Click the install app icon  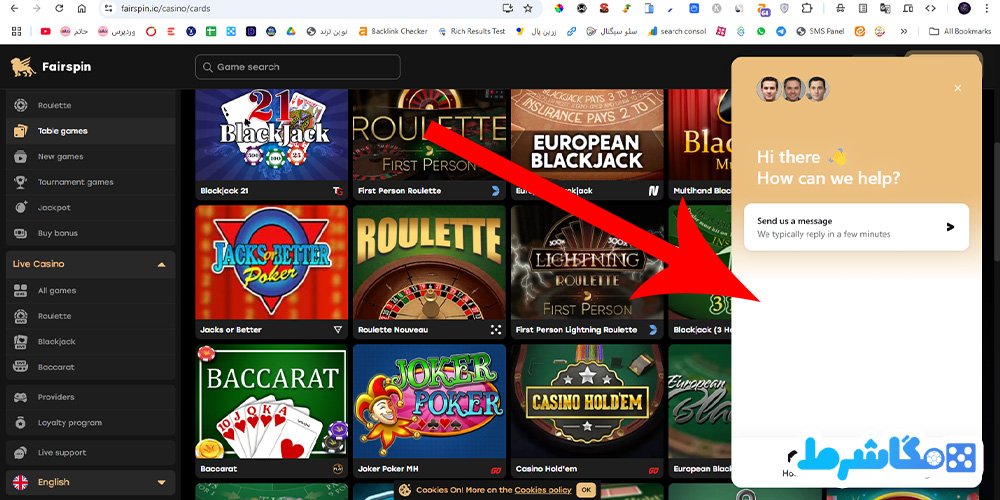(x=508, y=8)
